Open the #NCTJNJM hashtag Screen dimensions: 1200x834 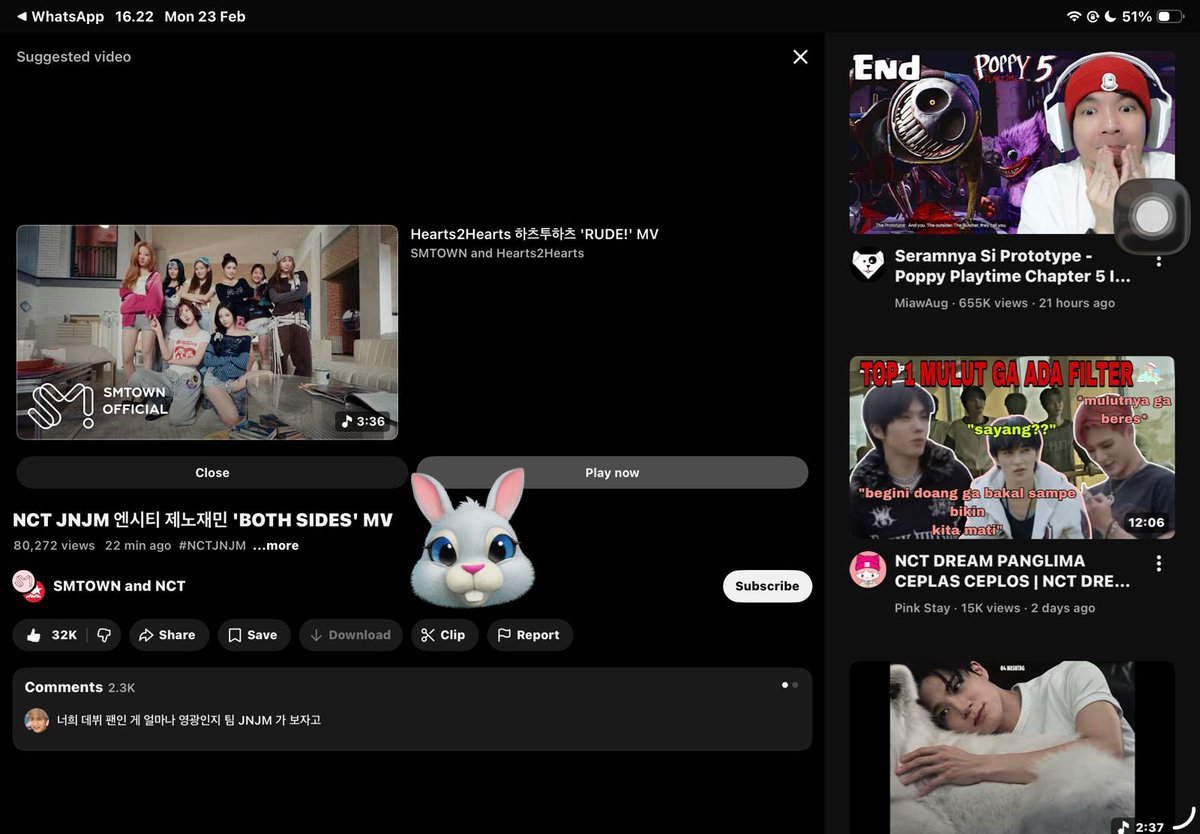(212, 546)
